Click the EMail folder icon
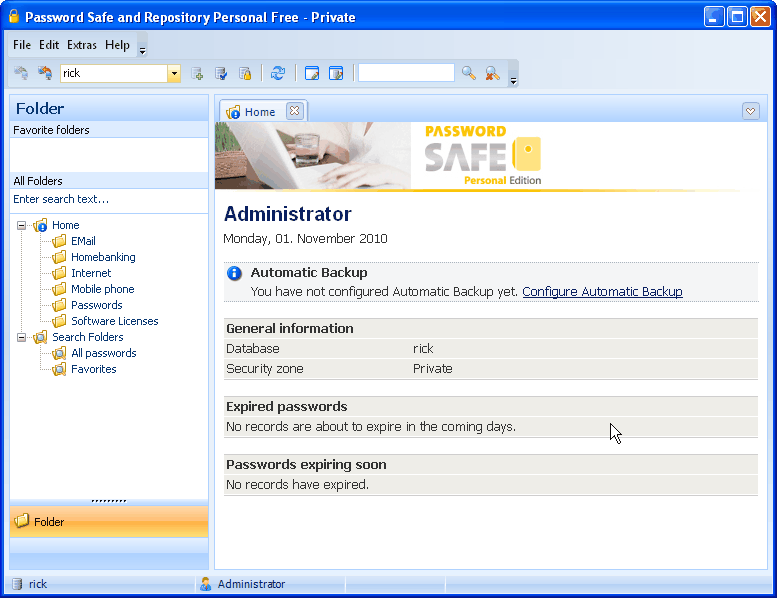 click(59, 241)
